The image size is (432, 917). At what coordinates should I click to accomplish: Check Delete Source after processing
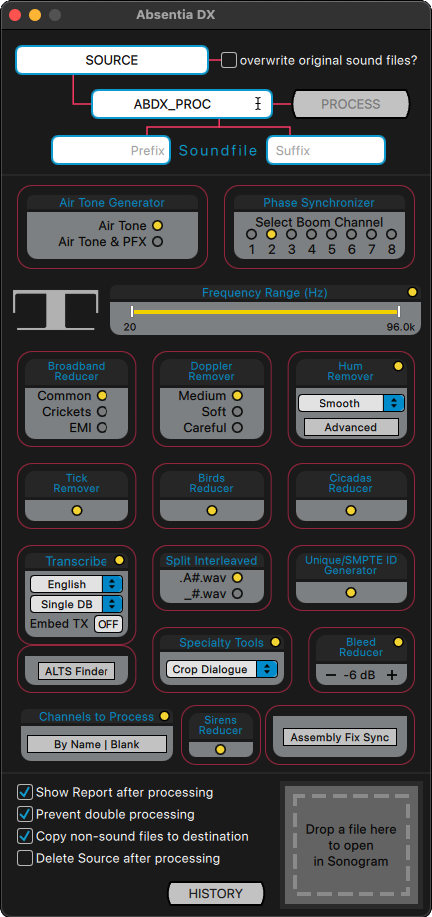[x=25, y=859]
